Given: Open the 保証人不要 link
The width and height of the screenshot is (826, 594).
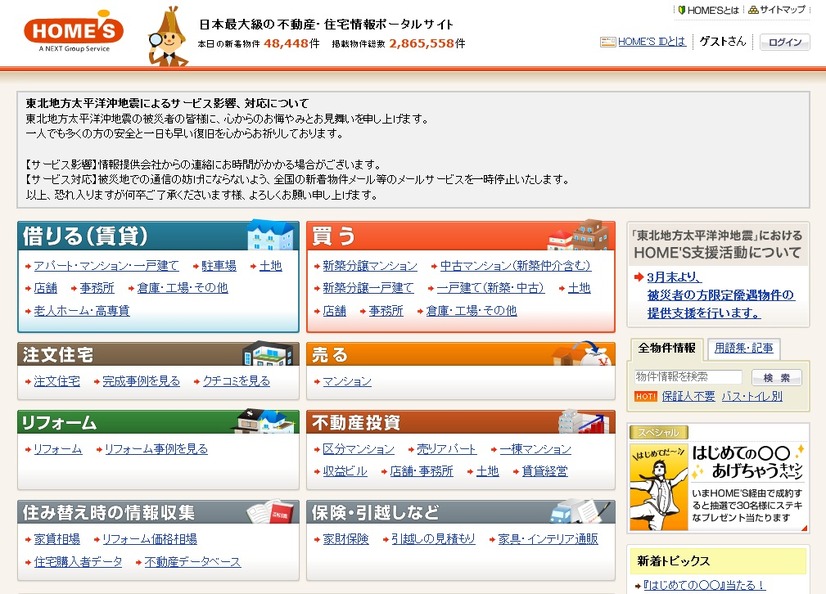Looking at the screenshot, I should coord(689,396).
